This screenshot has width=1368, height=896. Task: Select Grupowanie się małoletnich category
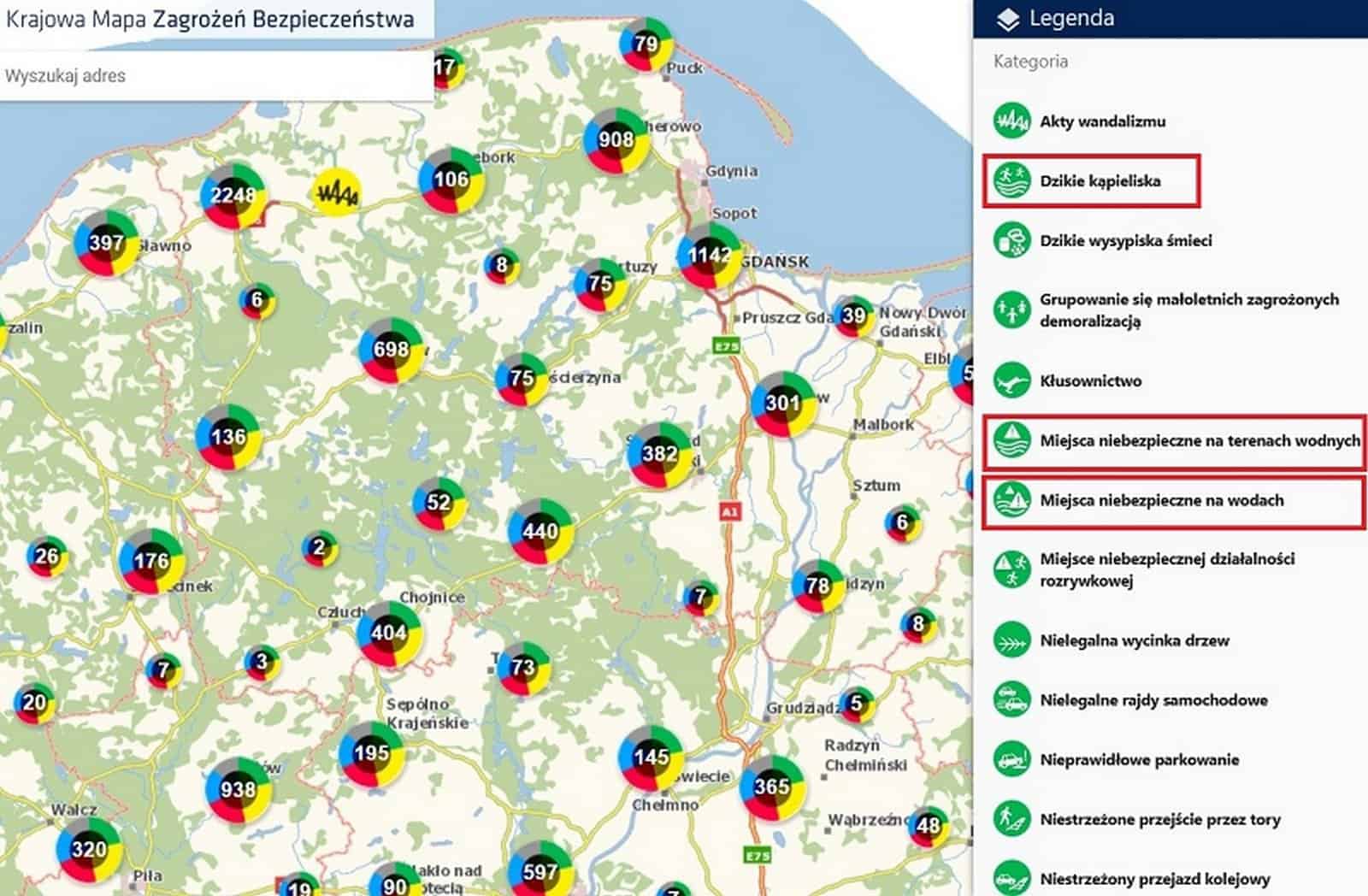(1188, 310)
